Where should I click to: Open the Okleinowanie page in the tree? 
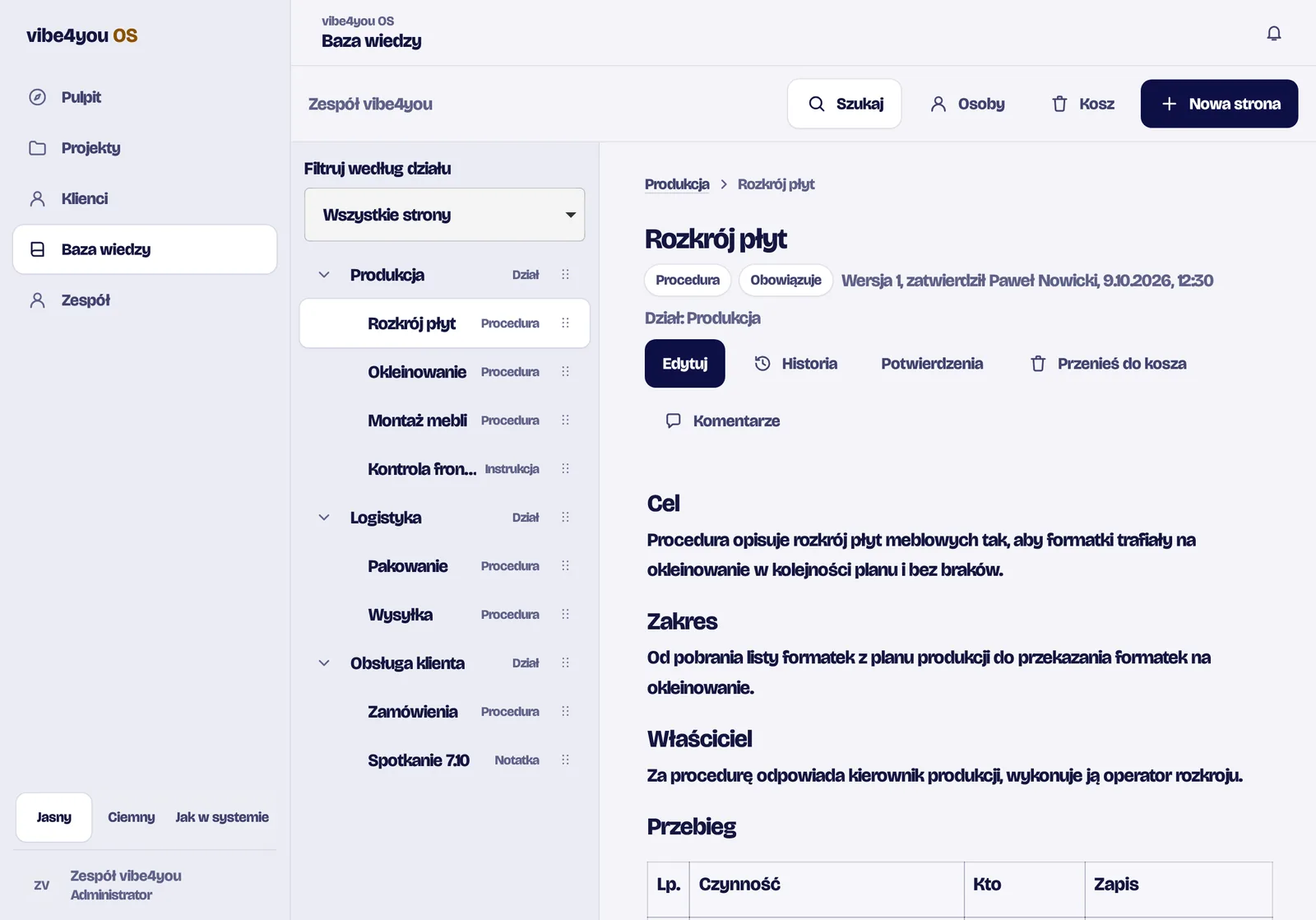(x=444, y=372)
